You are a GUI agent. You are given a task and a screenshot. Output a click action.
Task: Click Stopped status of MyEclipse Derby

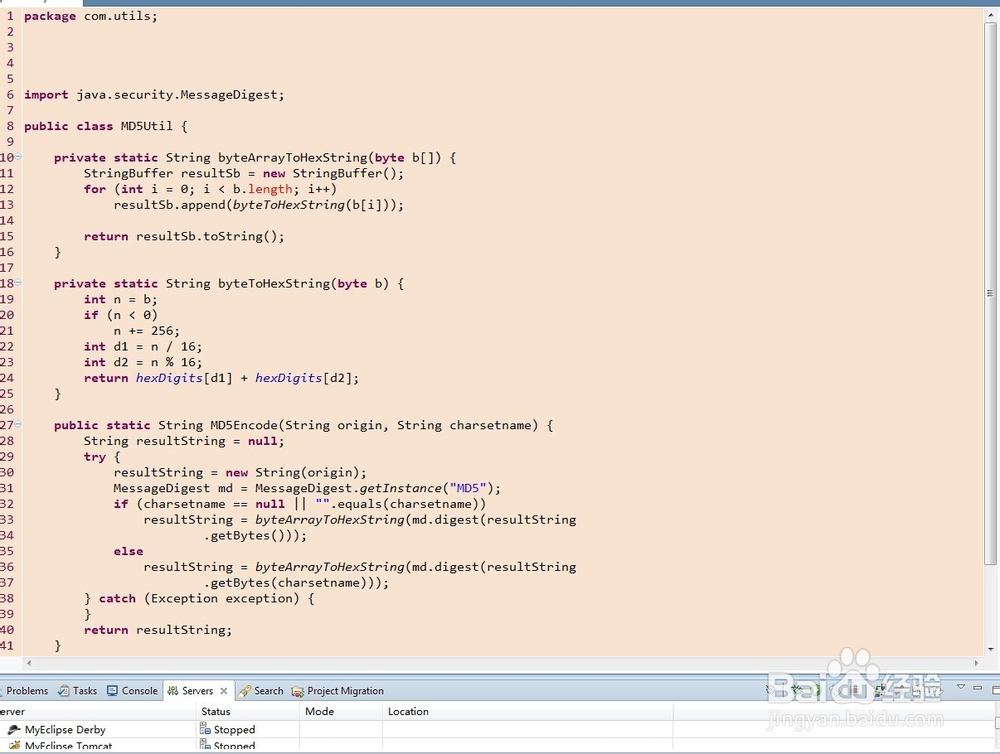[228, 729]
